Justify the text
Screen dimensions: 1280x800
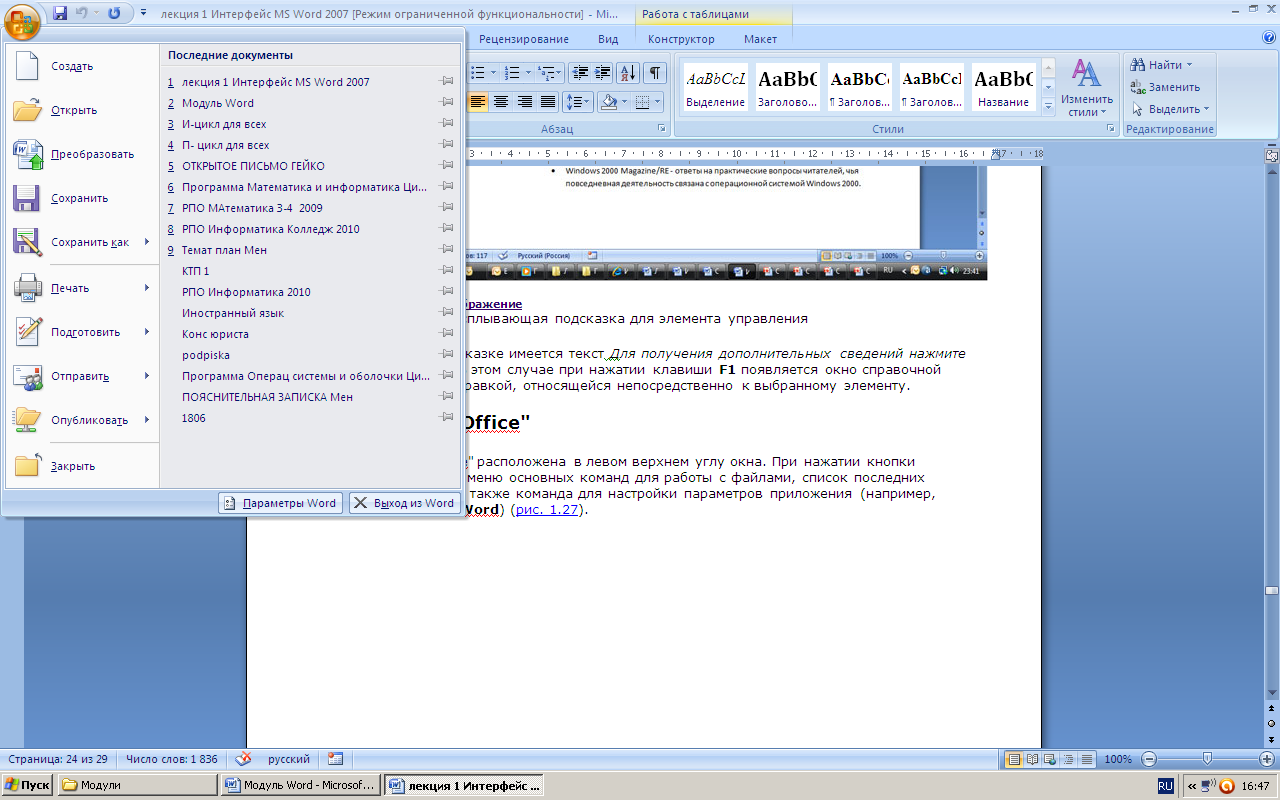pyautogui.click(x=547, y=102)
